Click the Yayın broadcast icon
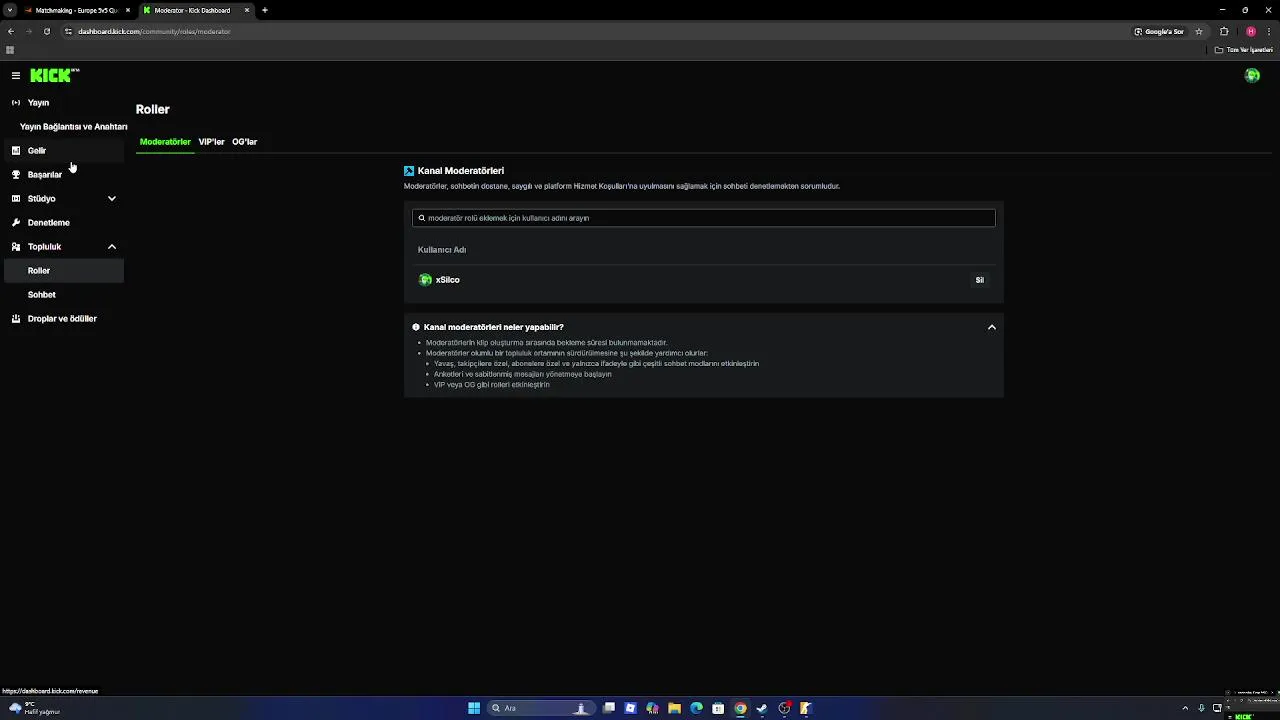 [16, 102]
